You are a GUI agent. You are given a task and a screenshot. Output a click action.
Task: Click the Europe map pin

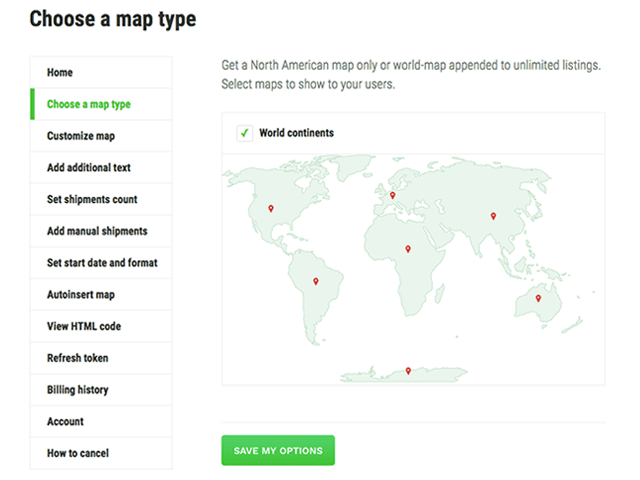coord(393,195)
